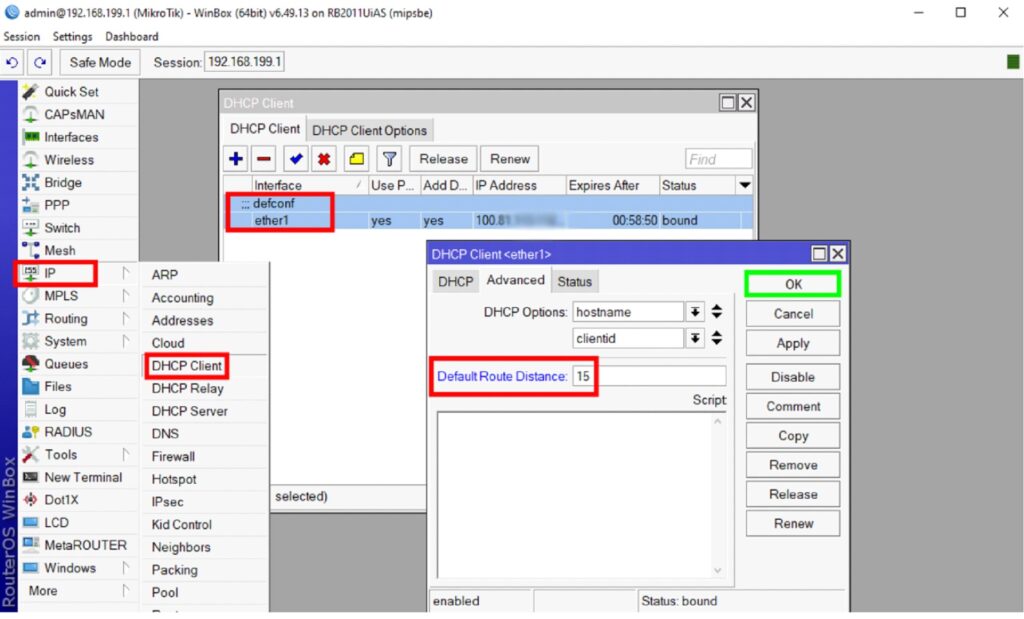The width and height of the screenshot is (1024, 619).
Task: Click the Default Route Distance field
Action: tap(648, 376)
